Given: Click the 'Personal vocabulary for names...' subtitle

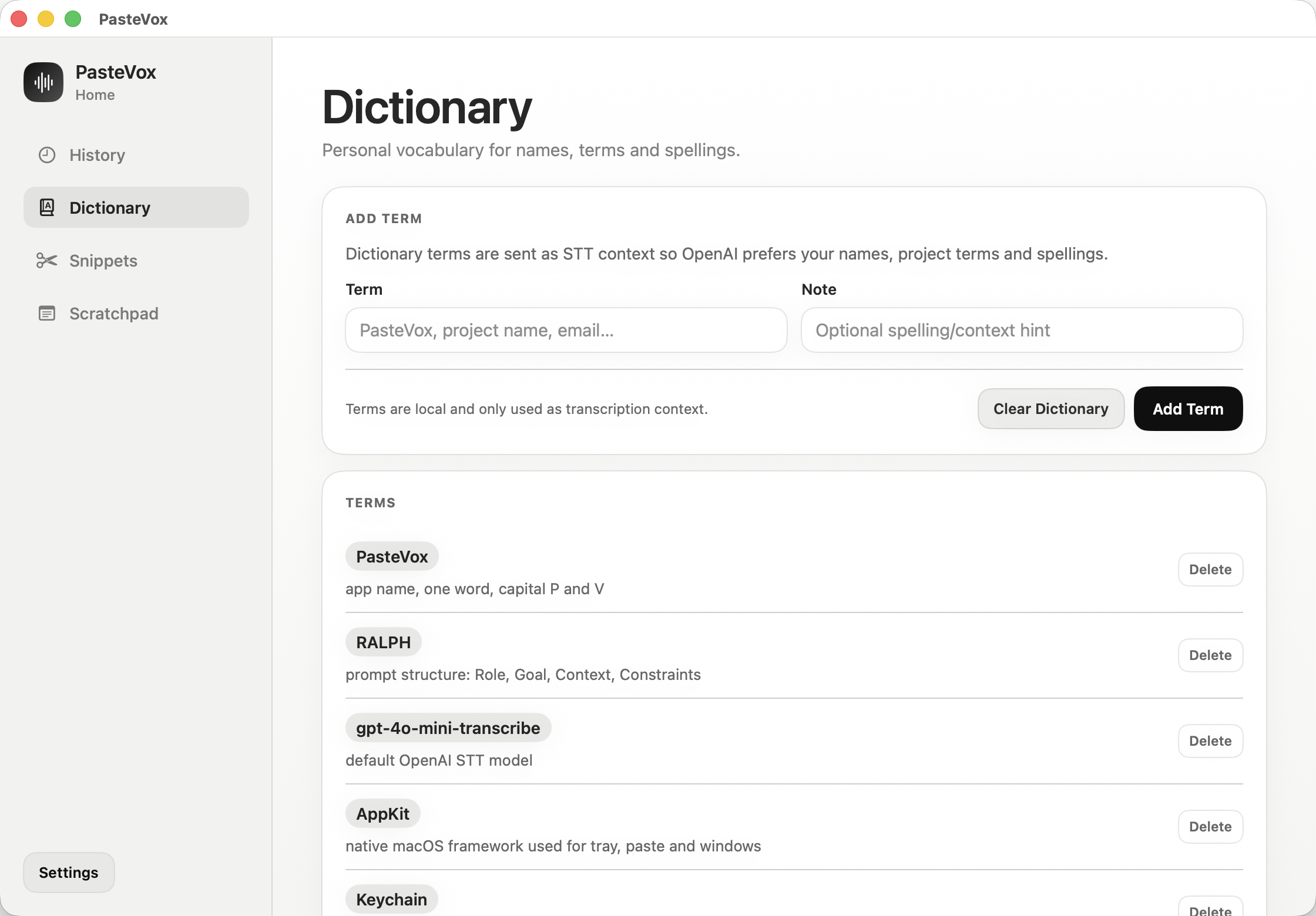Looking at the screenshot, I should click(531, 150).
